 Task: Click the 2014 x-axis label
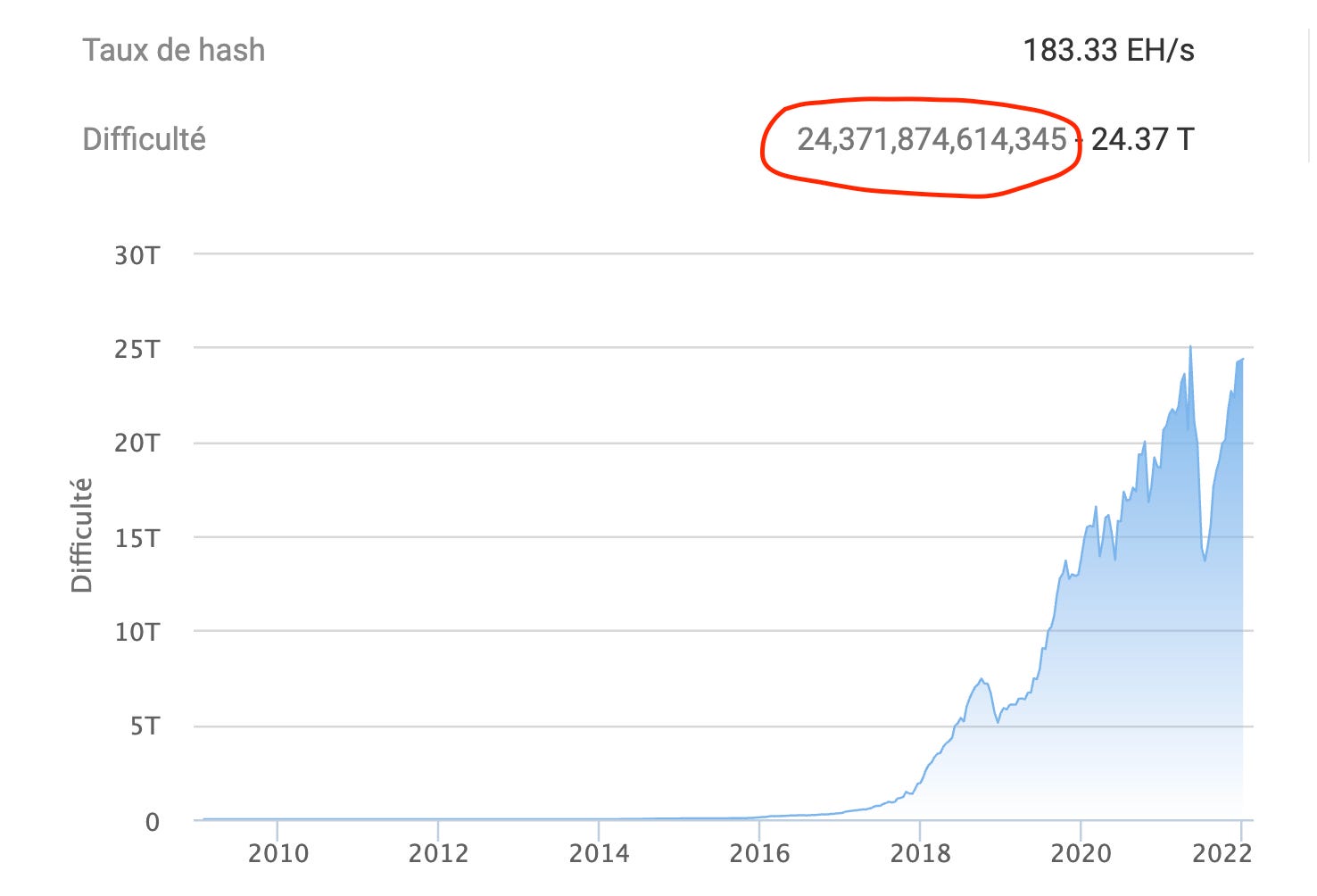pos(599,853)
